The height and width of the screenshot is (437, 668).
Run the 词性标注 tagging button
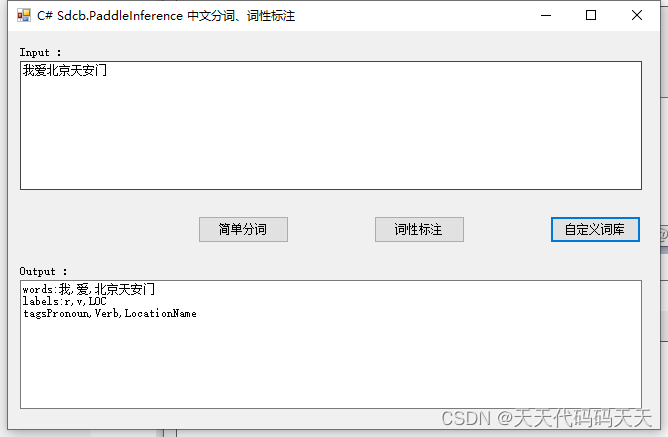tap(419, 230)
